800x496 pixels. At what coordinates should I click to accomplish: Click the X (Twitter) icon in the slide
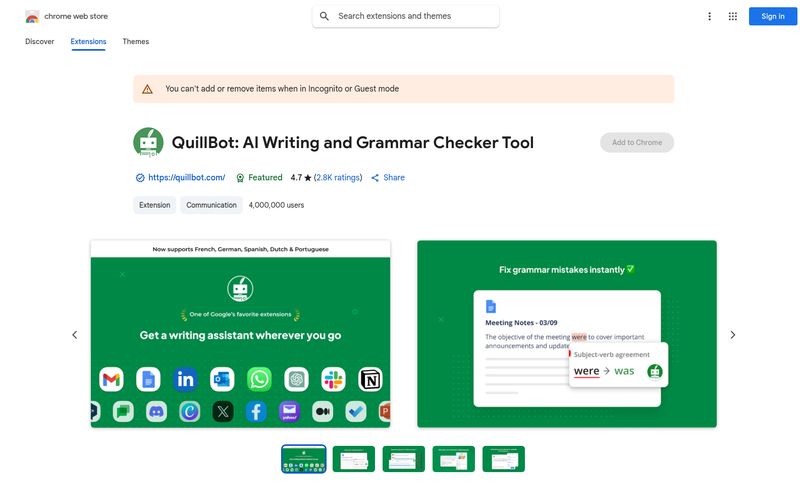[x=223, y=411]
